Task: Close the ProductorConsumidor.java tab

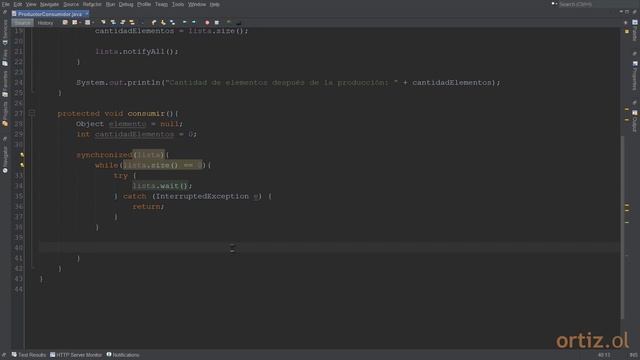Action: click(87, 13)
